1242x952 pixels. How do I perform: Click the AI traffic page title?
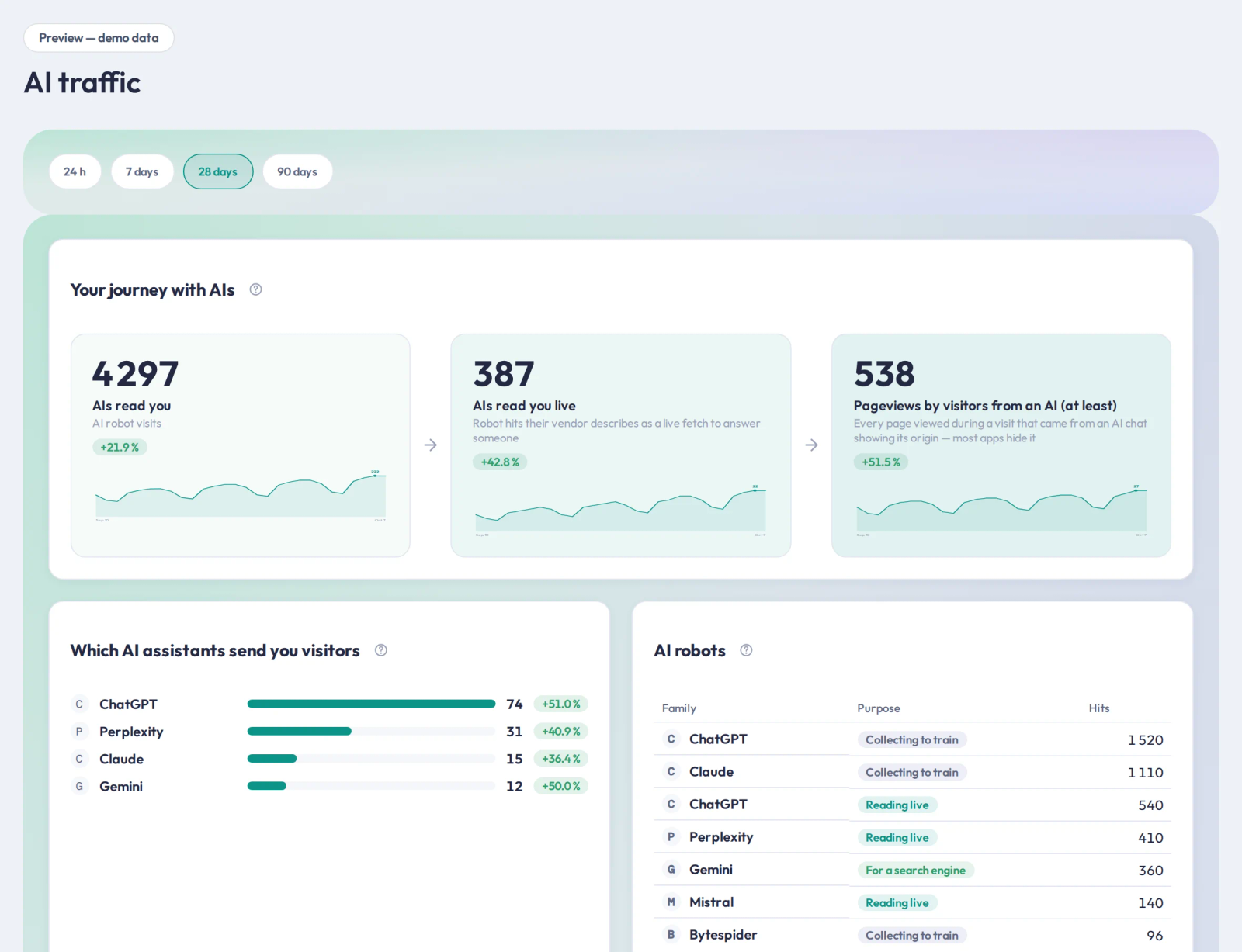pyautogui.click(x=82, y=83)
